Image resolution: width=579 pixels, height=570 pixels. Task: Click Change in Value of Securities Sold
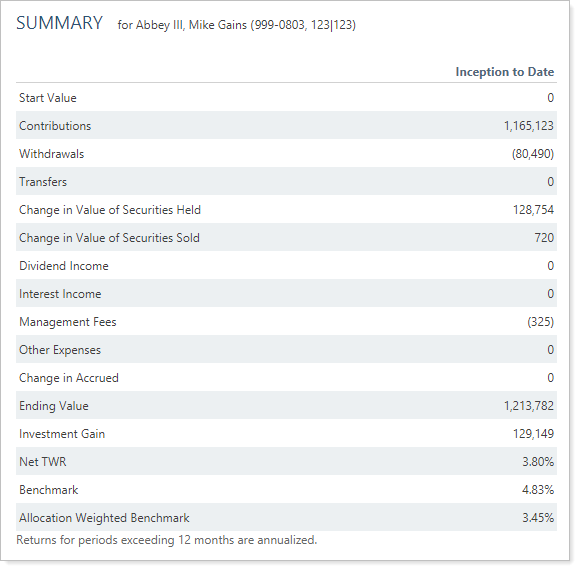109,238
